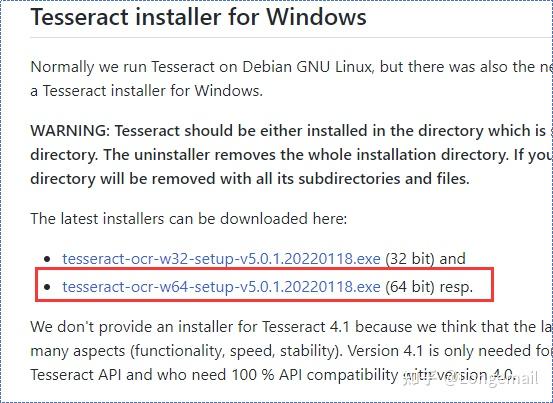Viewport: 553px width, 403px height.
Task: Click the bold 'WARNING:' word
Action: (x=70, y=131)
